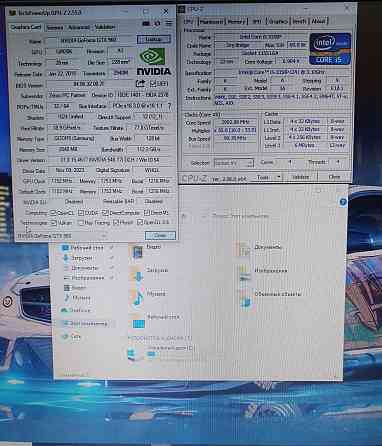Open the Mainboard tab in CPU-Z

(x=211, y=22)
